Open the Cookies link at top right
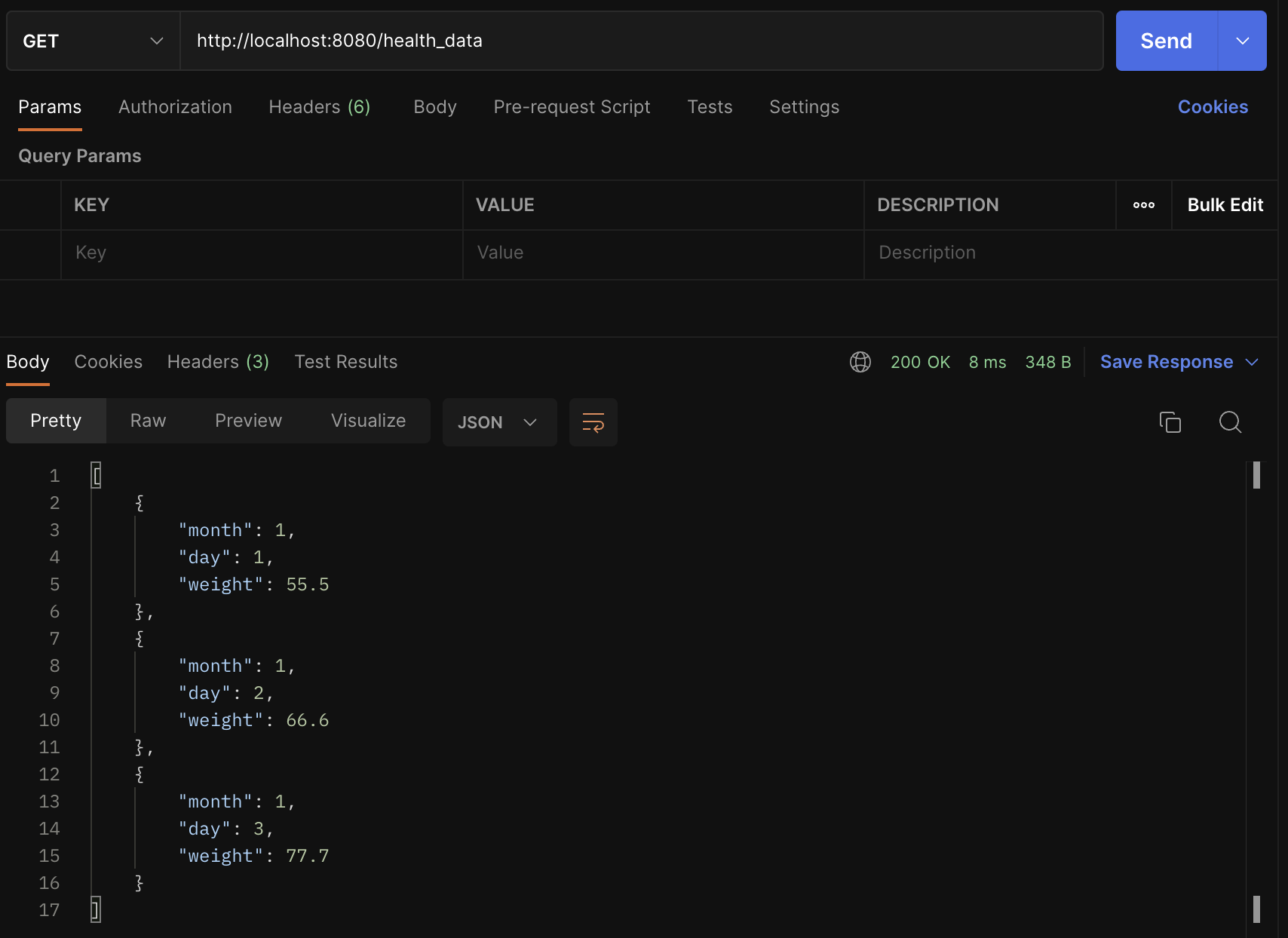1288x938 pixels. coord(1213,107)
